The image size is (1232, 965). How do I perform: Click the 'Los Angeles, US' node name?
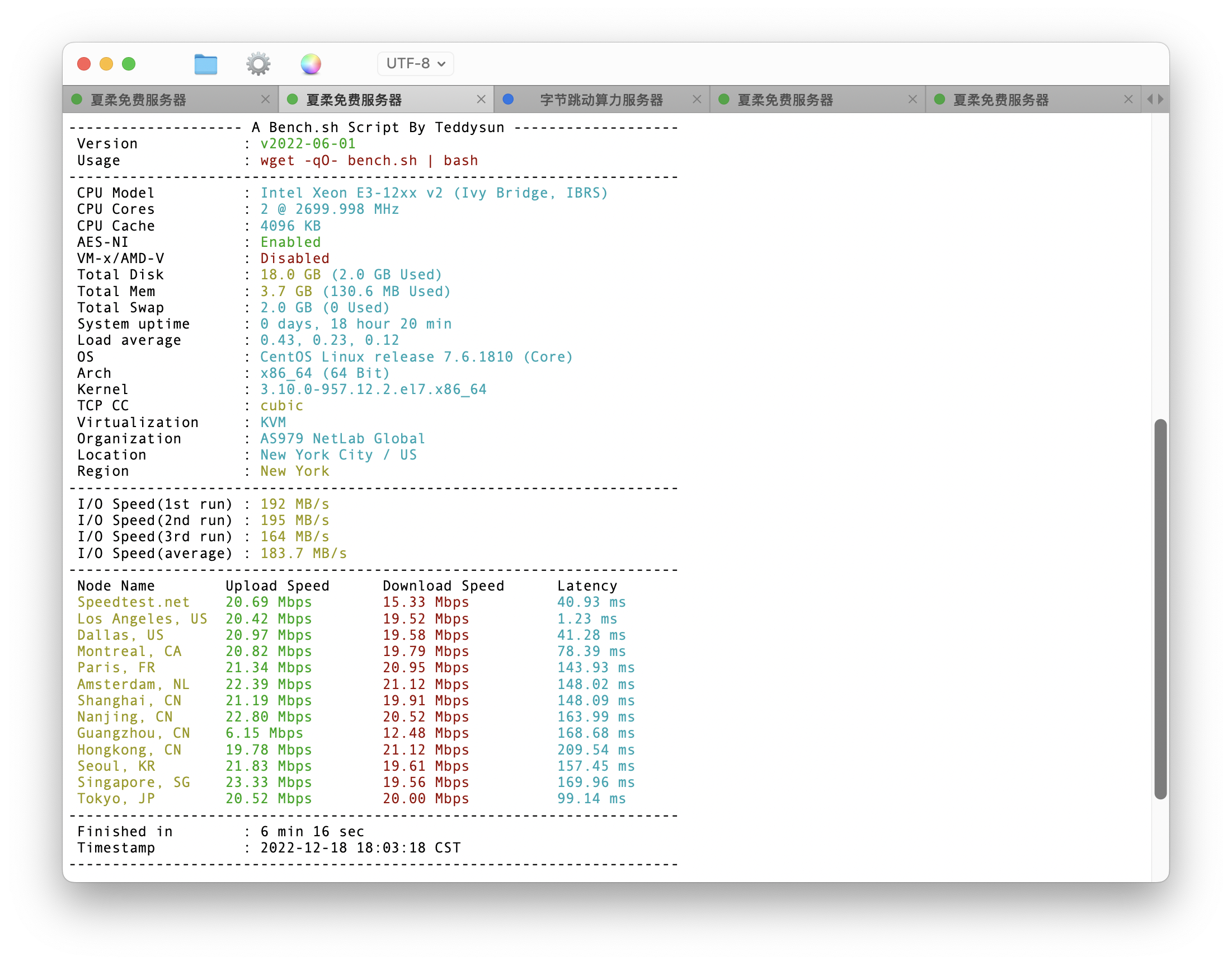[x=142, y=619]
